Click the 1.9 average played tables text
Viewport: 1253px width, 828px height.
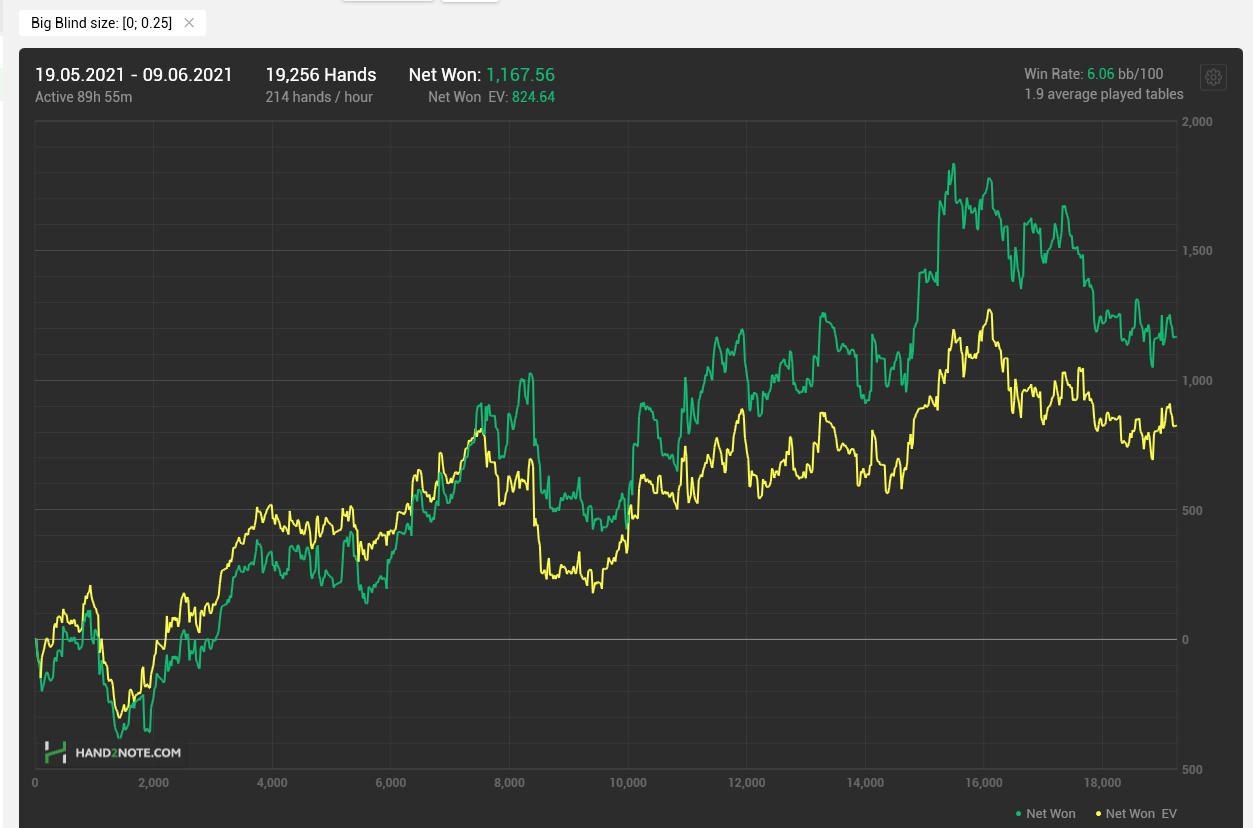1103,94
